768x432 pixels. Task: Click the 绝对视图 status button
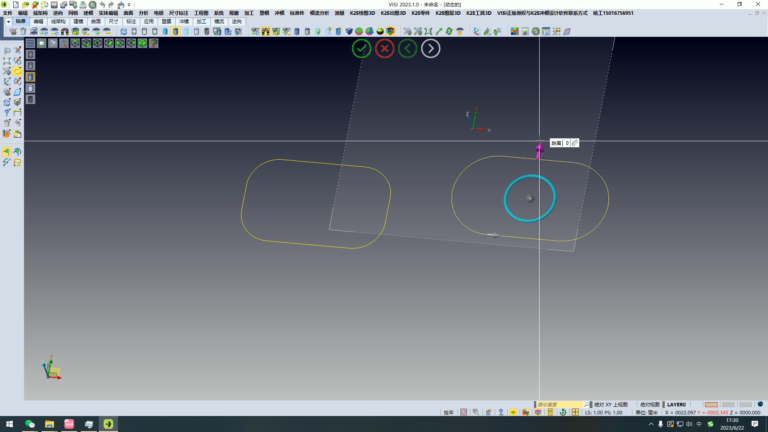[650, 405]
